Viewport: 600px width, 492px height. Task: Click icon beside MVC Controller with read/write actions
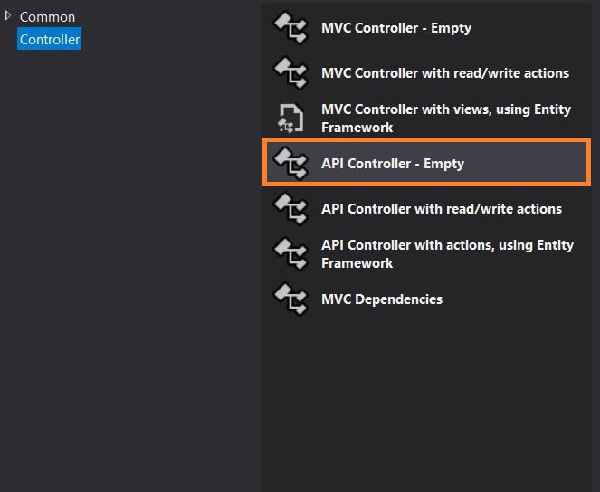(290, 73)
